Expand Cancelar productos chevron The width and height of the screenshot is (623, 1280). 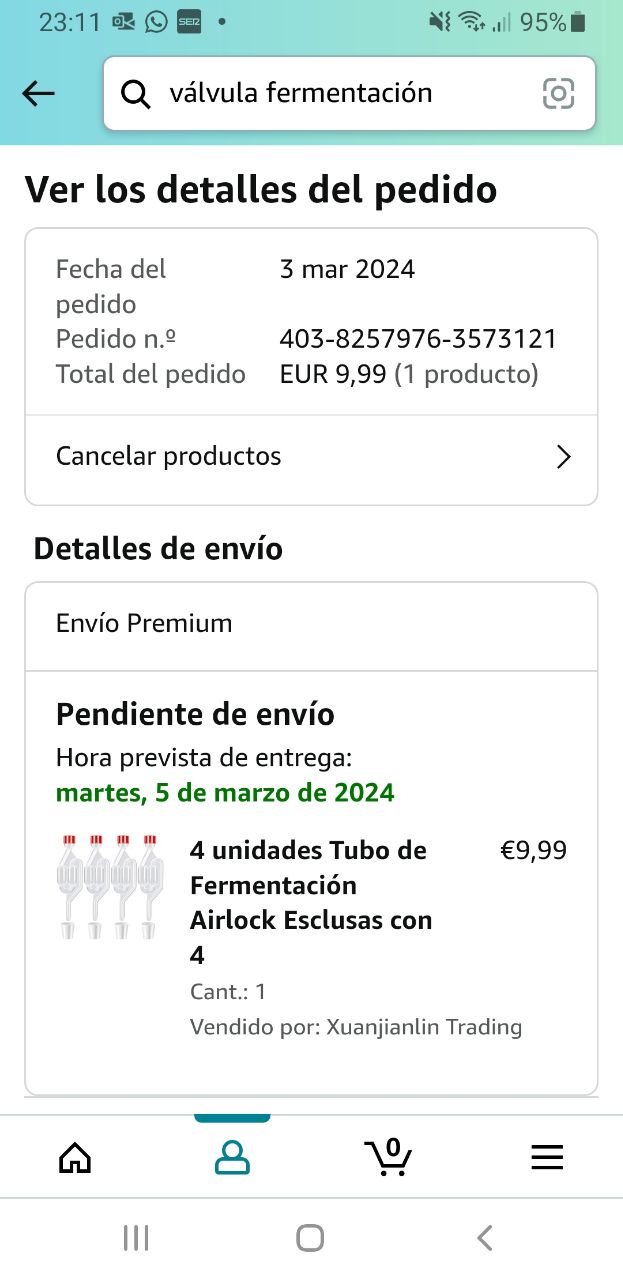[564, 458]
